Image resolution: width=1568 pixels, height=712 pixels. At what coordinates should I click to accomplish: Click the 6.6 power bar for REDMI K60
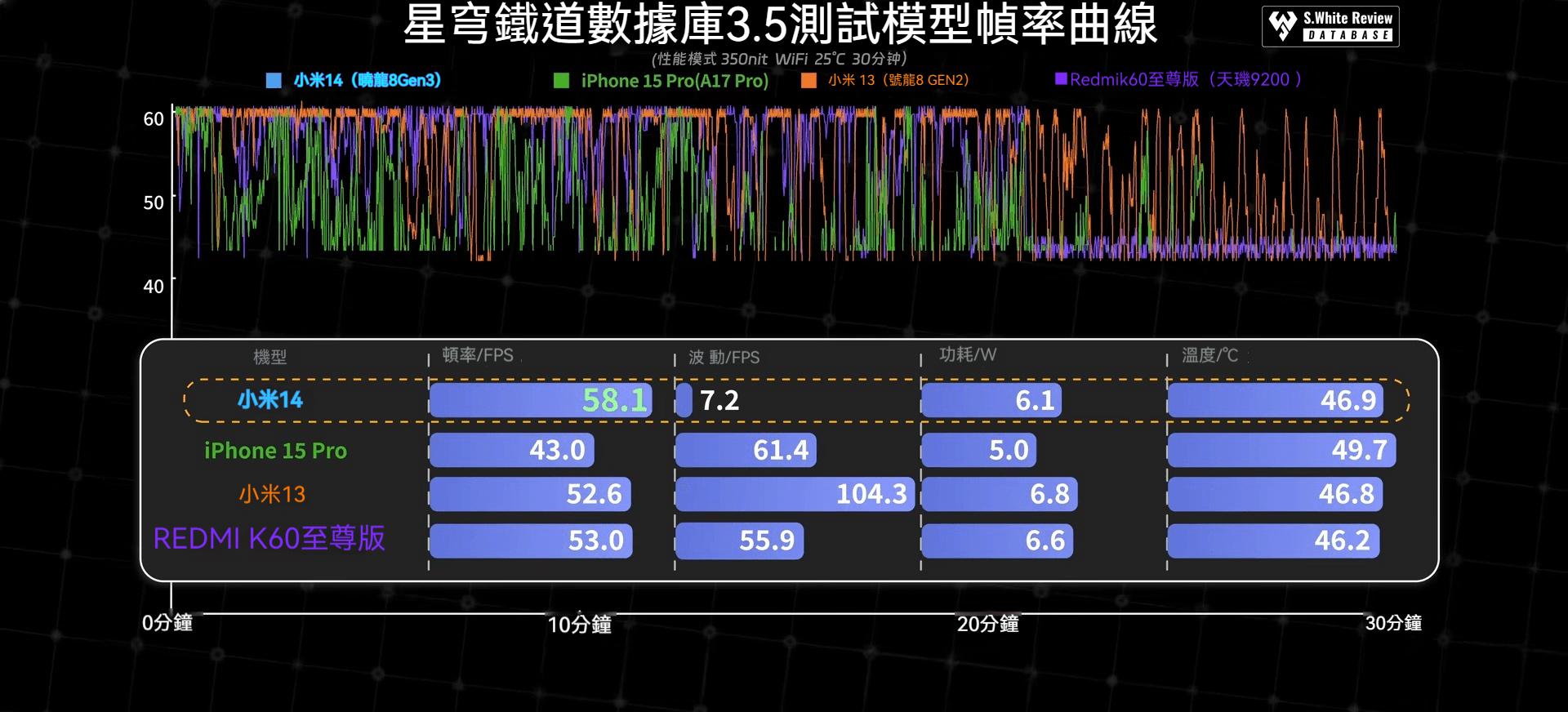[x=997, y=541]
